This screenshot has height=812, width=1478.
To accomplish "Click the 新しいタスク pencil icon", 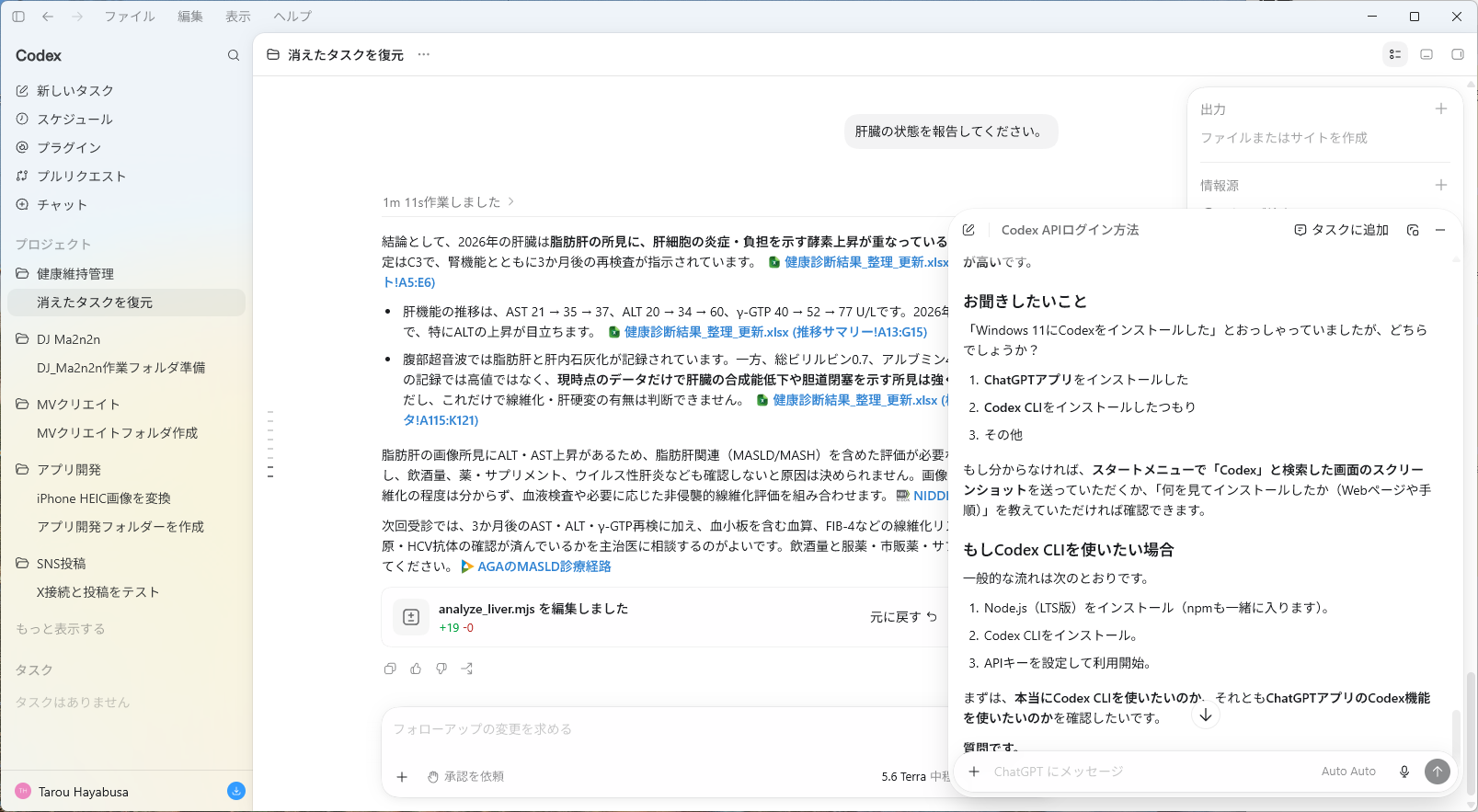I will [x=22, y=90].
